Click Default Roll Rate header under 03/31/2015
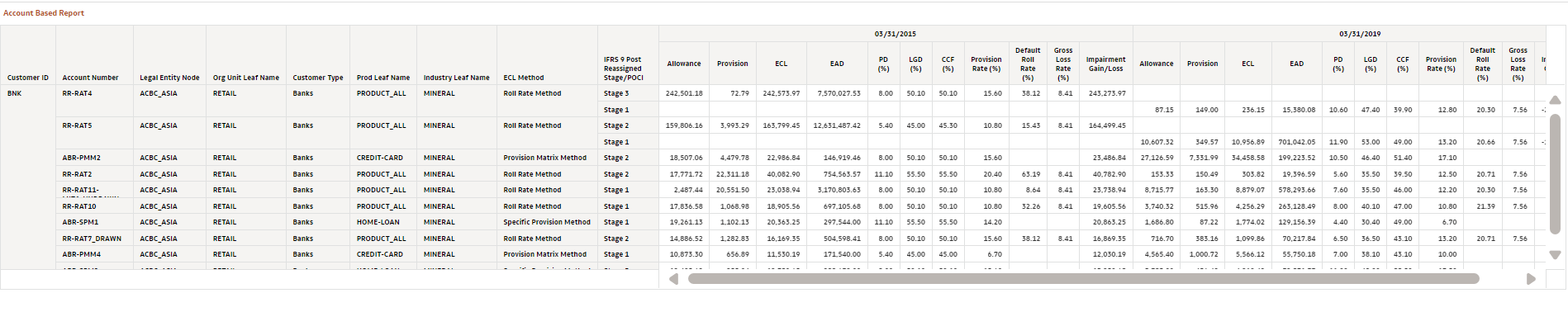This screenshot has height=312, width=1568. 1028,64
